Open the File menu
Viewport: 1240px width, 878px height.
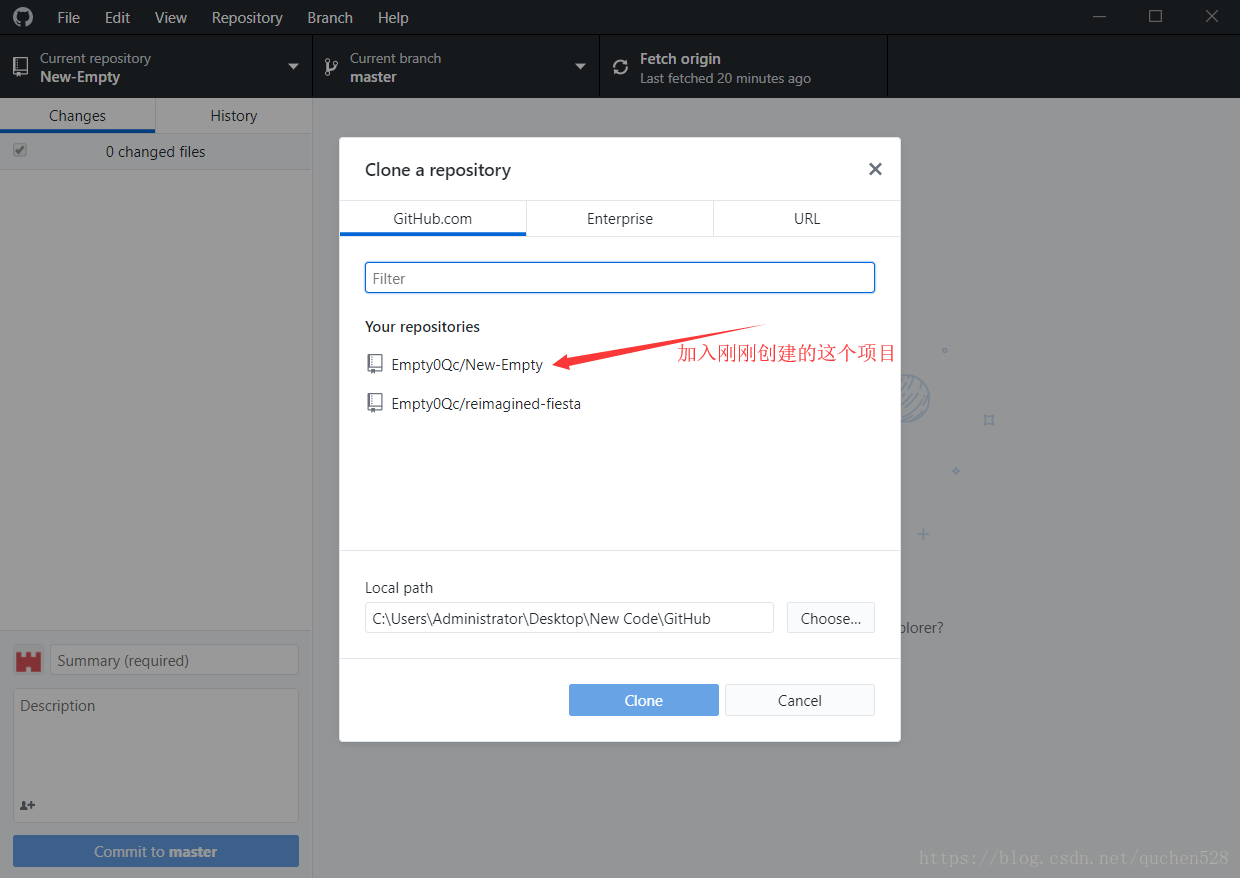tap(69, 17)
